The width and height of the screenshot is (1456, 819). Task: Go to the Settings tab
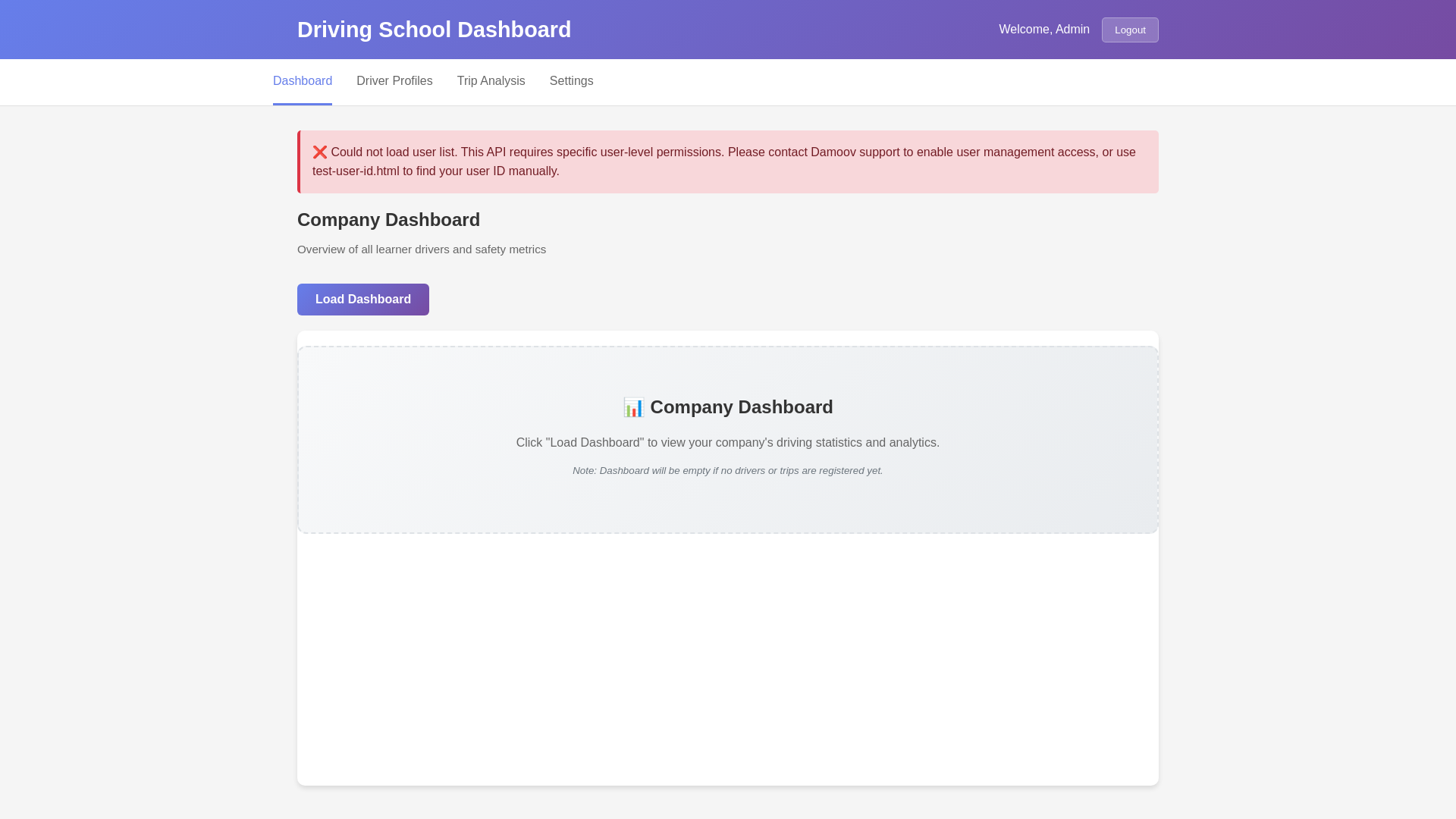click(571, 81)
